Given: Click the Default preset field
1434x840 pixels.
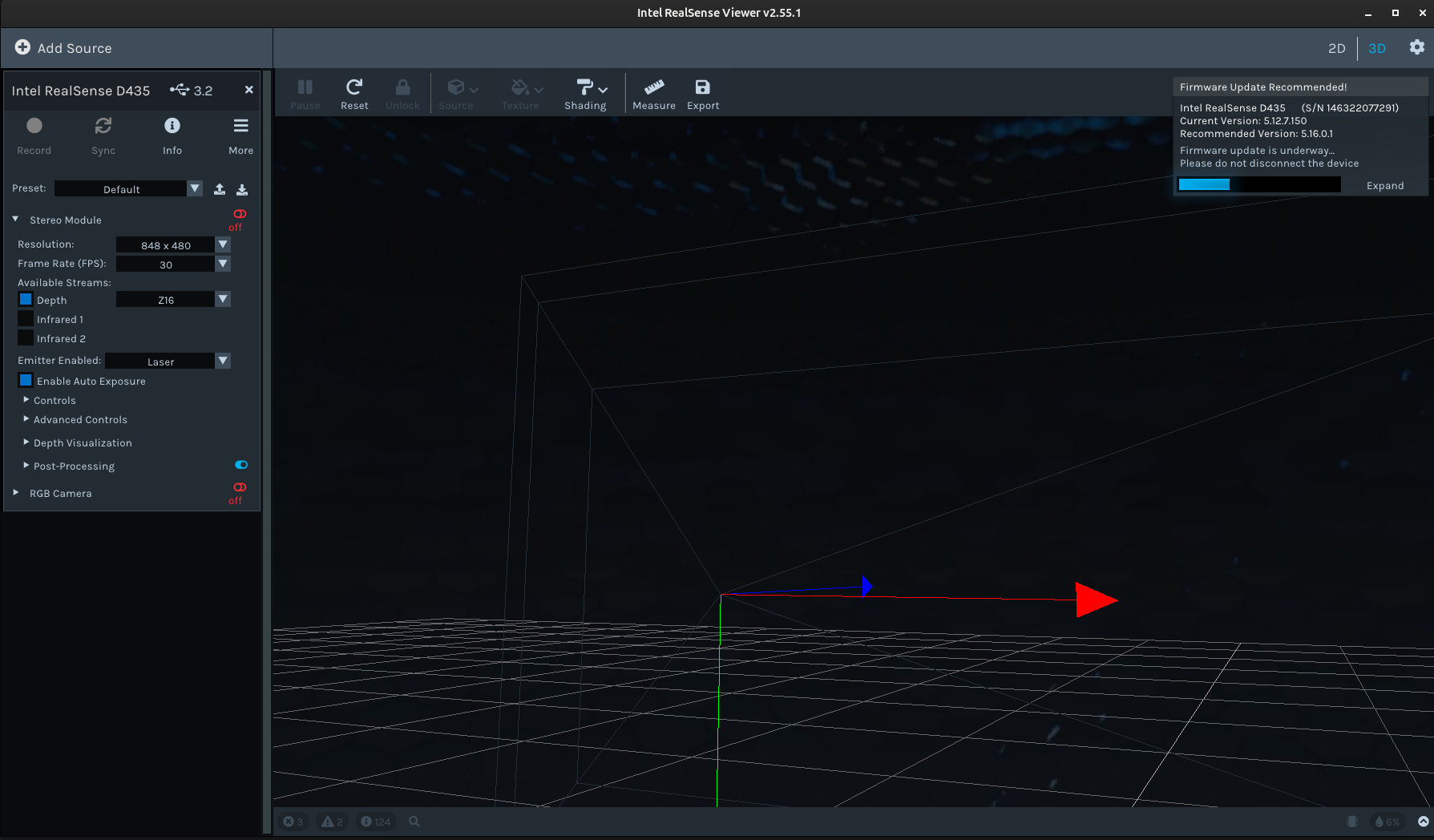Looking at the screenshot, I should (121, 189).
